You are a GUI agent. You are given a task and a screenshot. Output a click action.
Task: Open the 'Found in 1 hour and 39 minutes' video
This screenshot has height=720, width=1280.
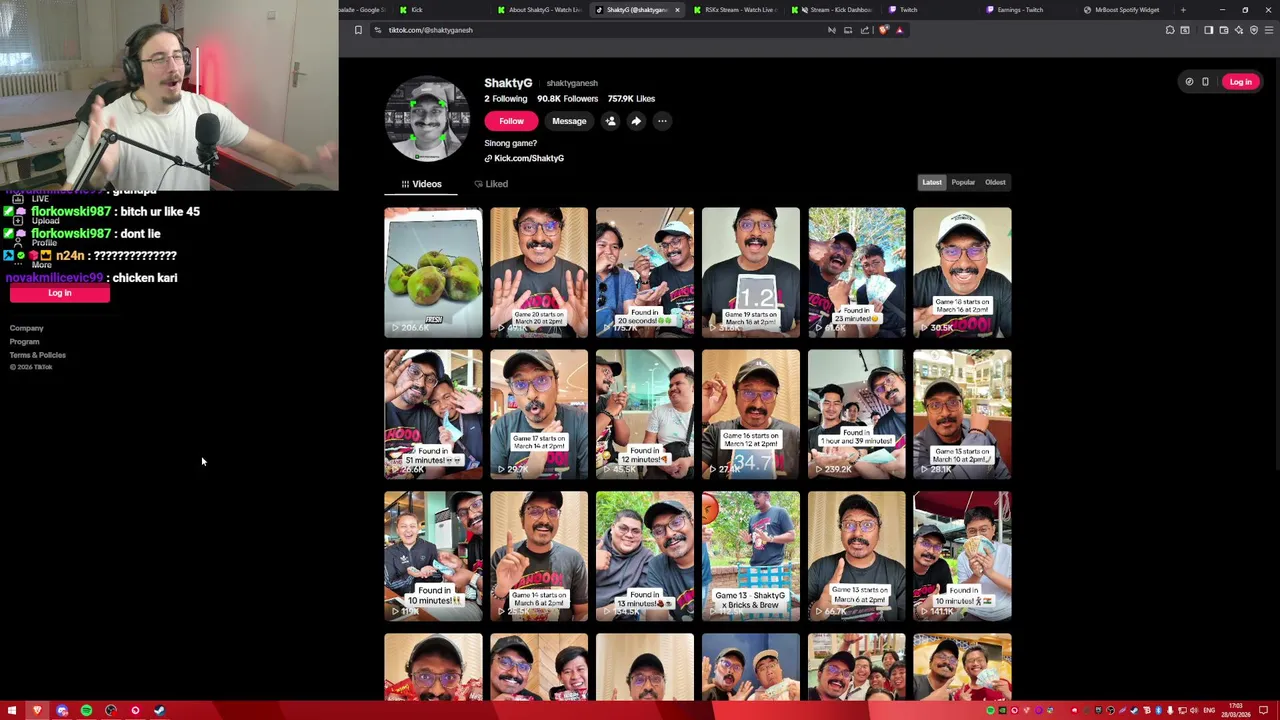click(x=857, y=414)
